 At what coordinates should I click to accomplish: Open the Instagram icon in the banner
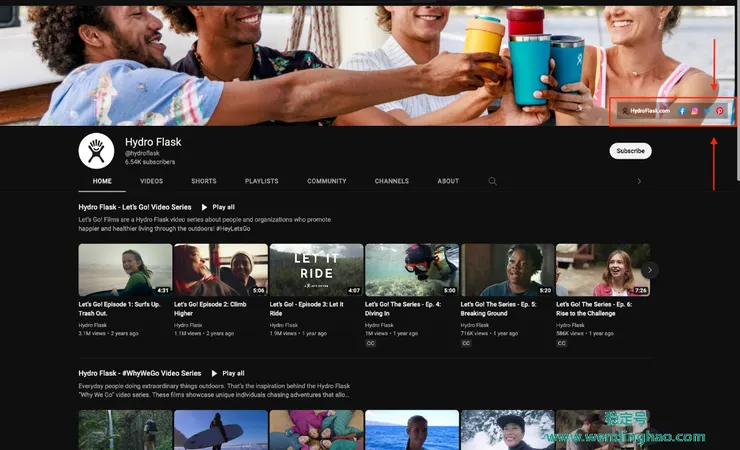(695, 111)
